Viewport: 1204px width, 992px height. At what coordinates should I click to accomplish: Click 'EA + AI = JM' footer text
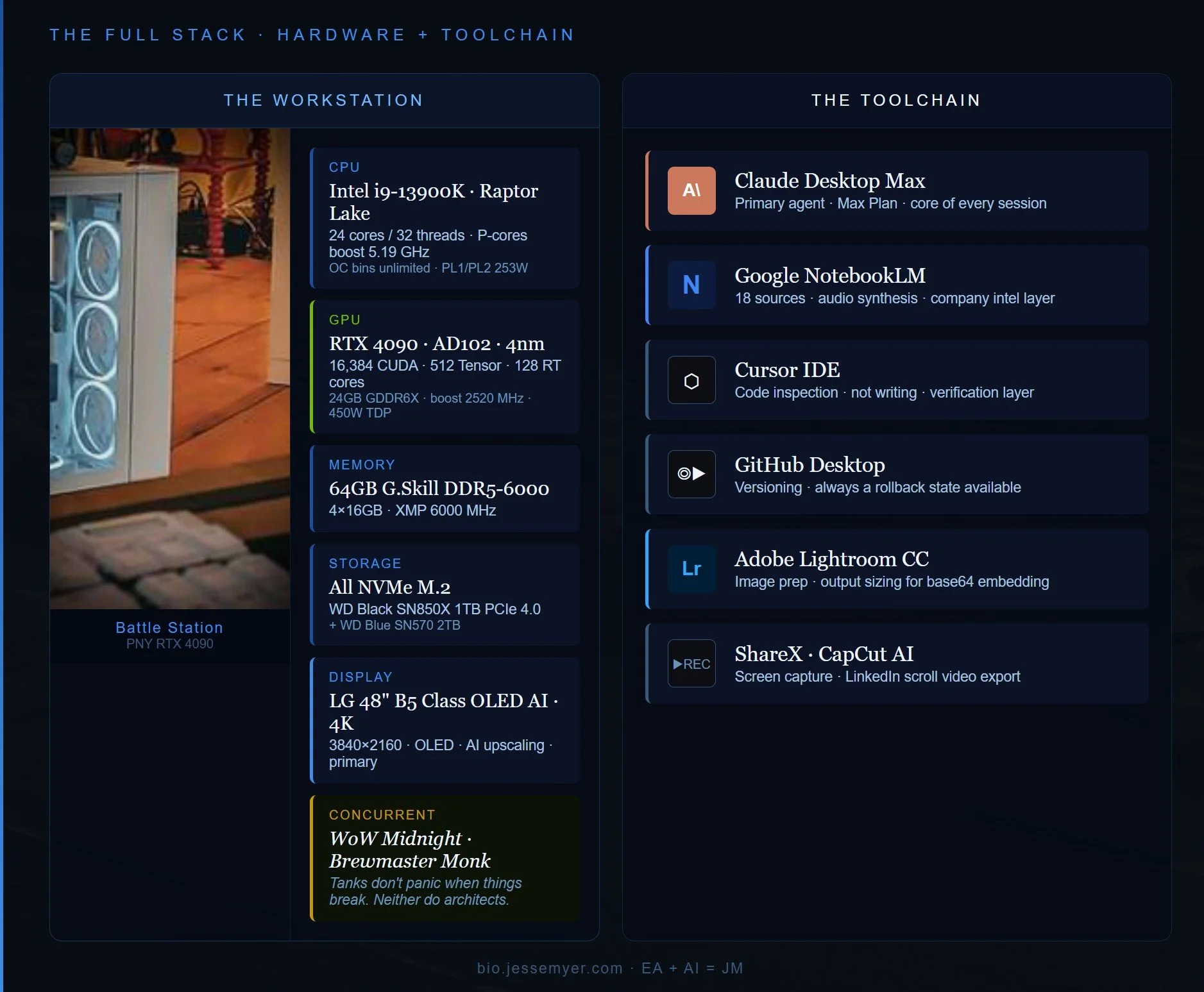[692, 968]
